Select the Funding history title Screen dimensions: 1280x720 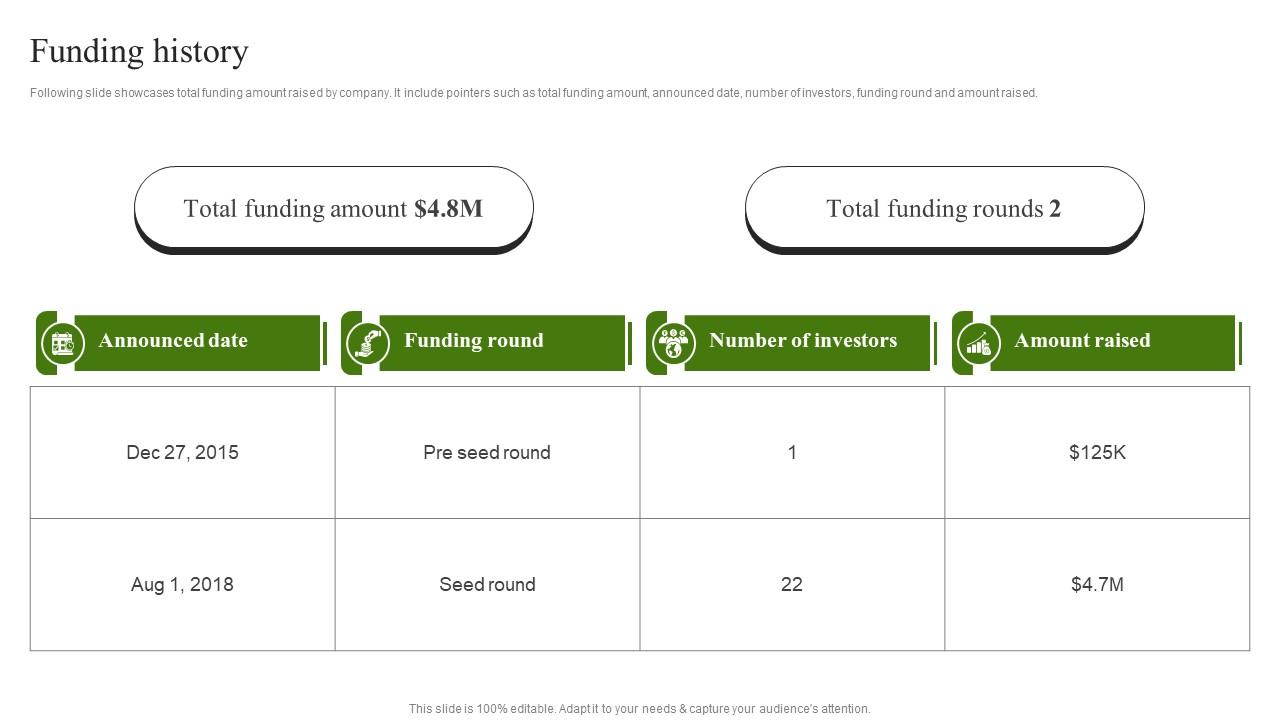click(x=139, y=51)
